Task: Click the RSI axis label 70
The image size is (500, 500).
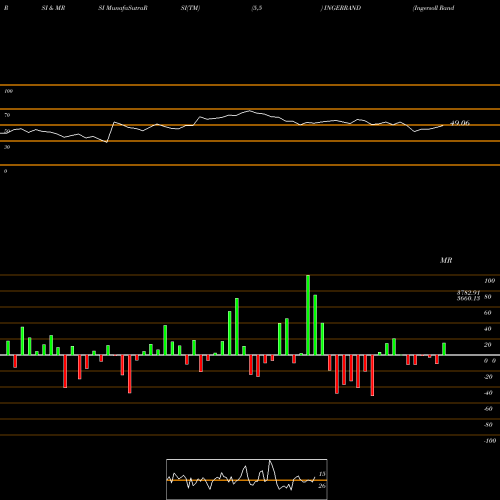Action: [x=7, y=115]
